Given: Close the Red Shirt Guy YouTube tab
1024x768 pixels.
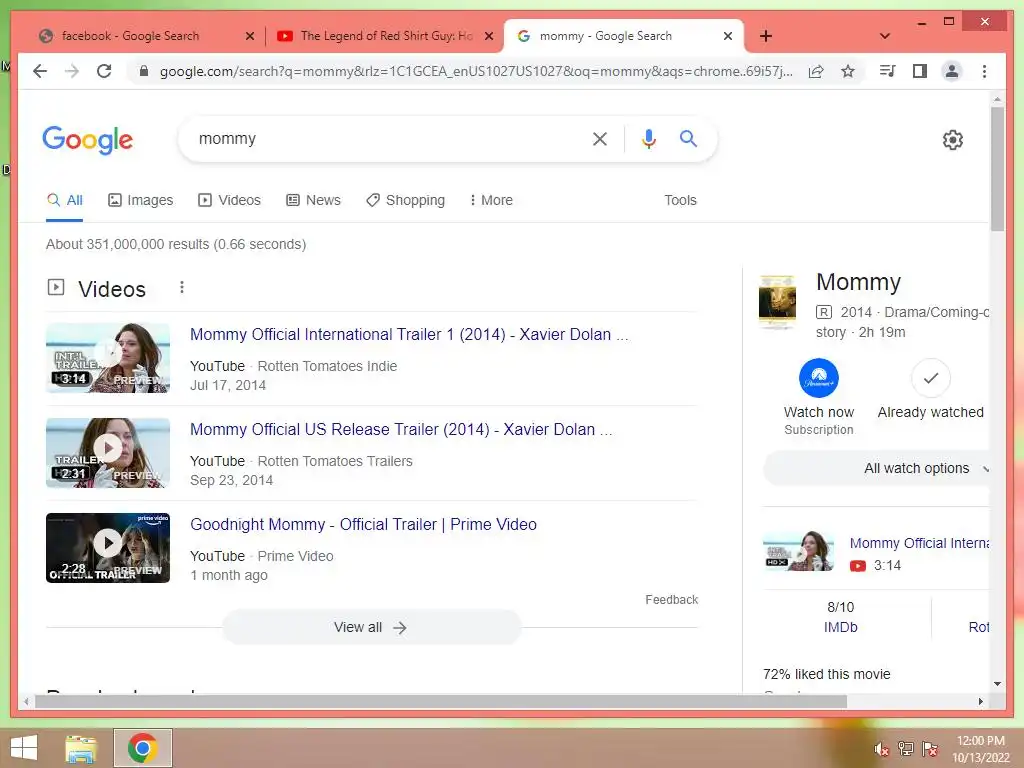Looking at the screenshot, I should tap(488, 36).
